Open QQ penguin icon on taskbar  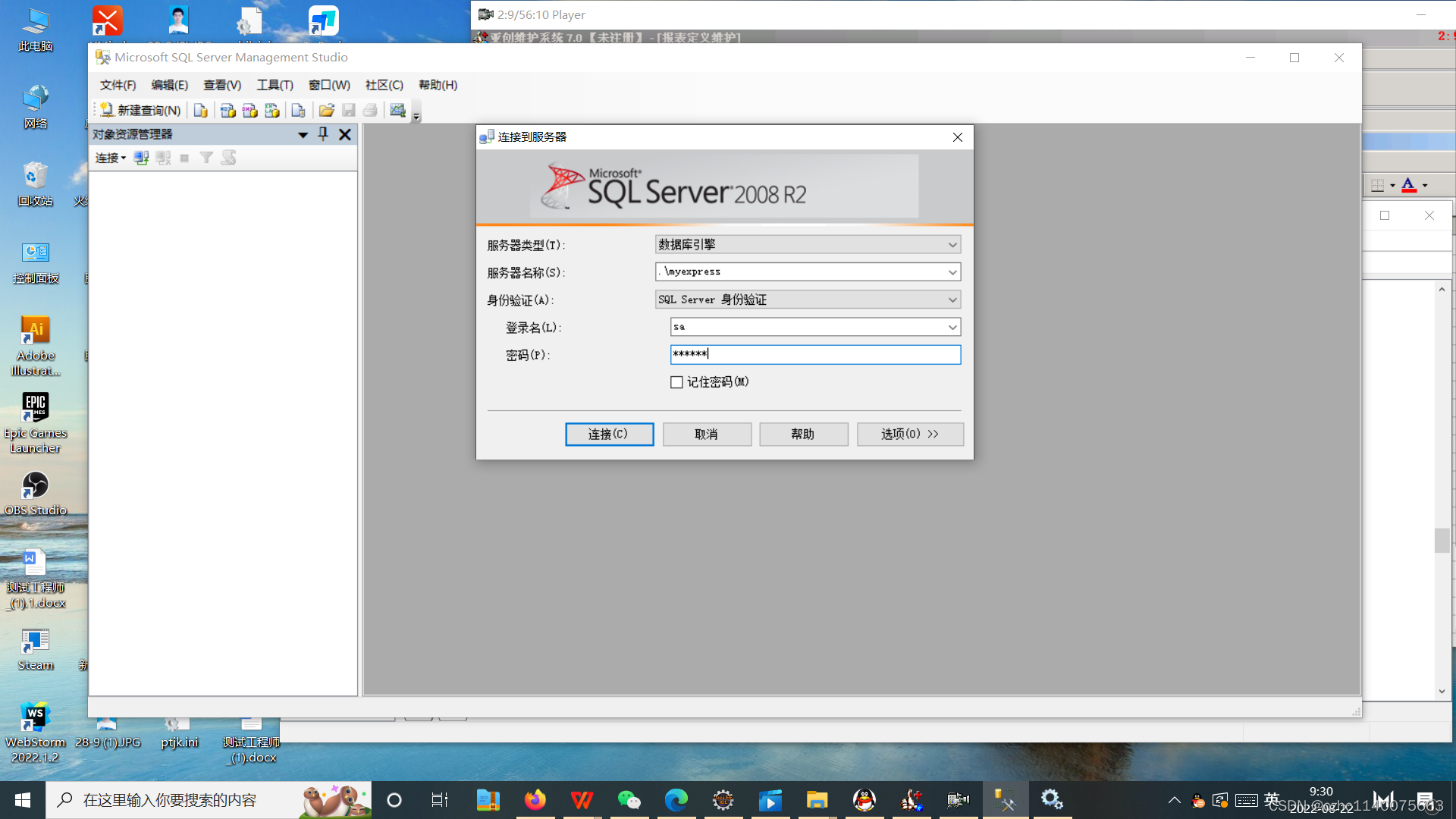864,800
